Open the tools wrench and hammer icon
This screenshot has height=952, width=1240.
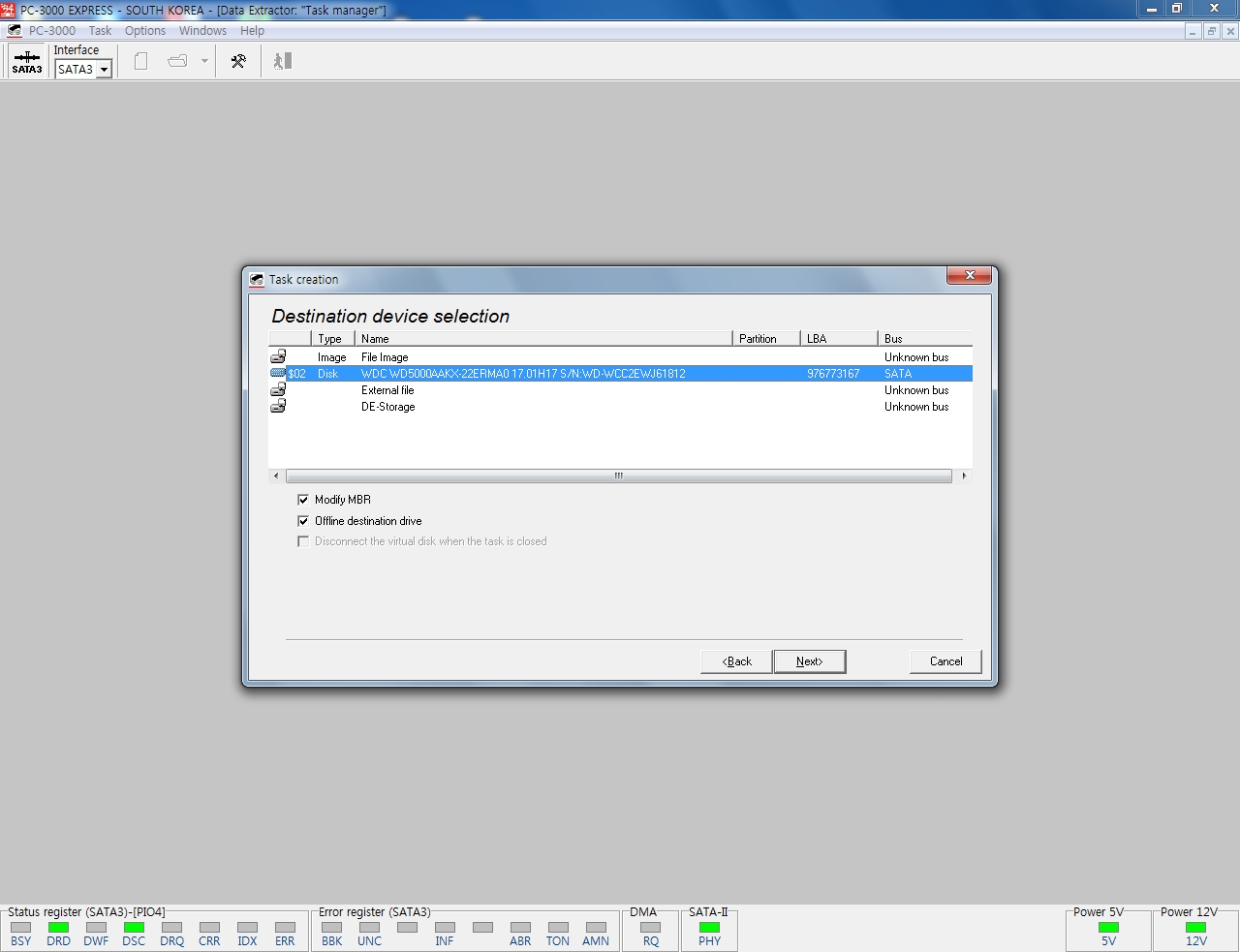point(238,61)
